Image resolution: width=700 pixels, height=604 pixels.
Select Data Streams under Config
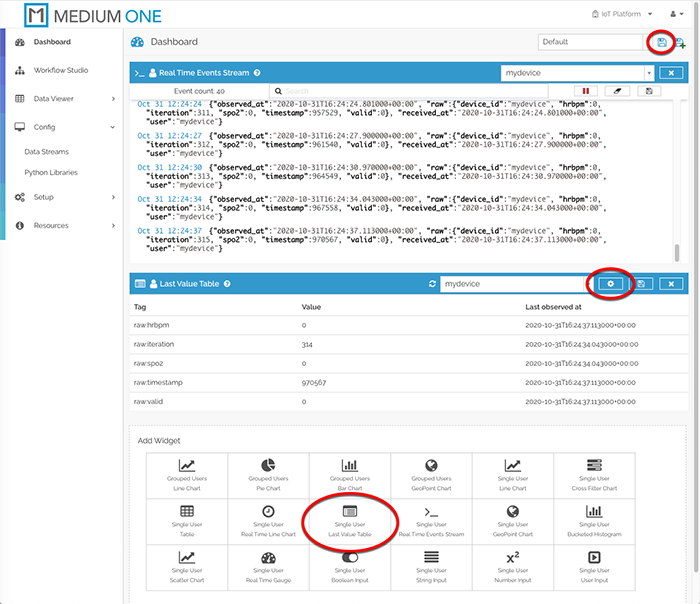(x=46, y=152)
